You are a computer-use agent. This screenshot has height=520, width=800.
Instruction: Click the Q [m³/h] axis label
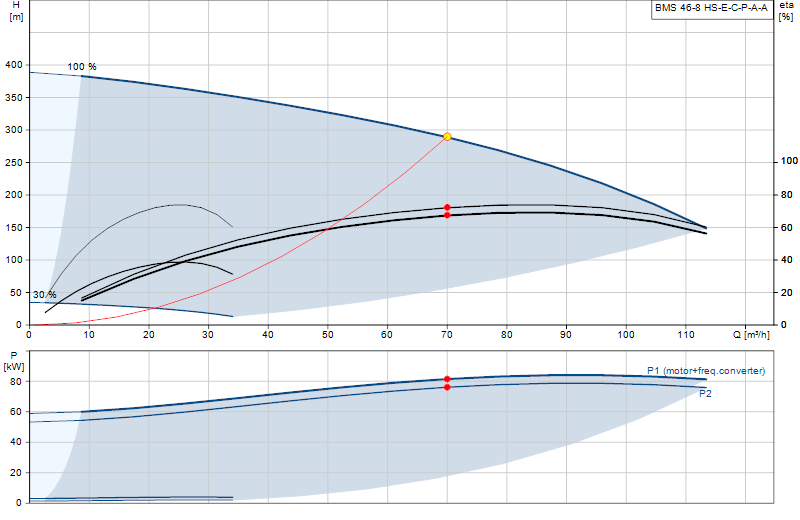[752, 335]
